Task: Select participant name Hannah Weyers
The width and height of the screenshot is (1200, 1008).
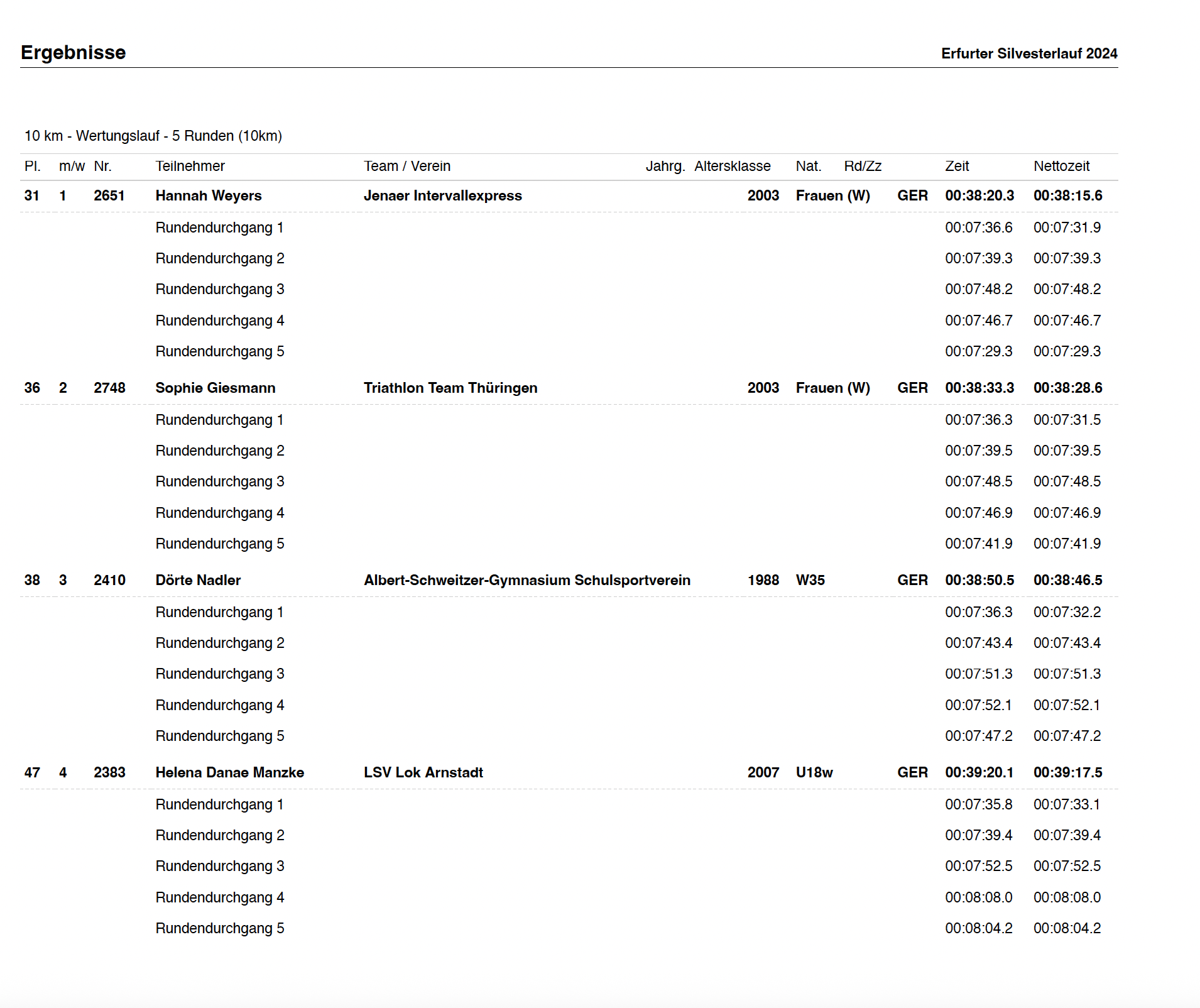Action: [x=208, y=195]
